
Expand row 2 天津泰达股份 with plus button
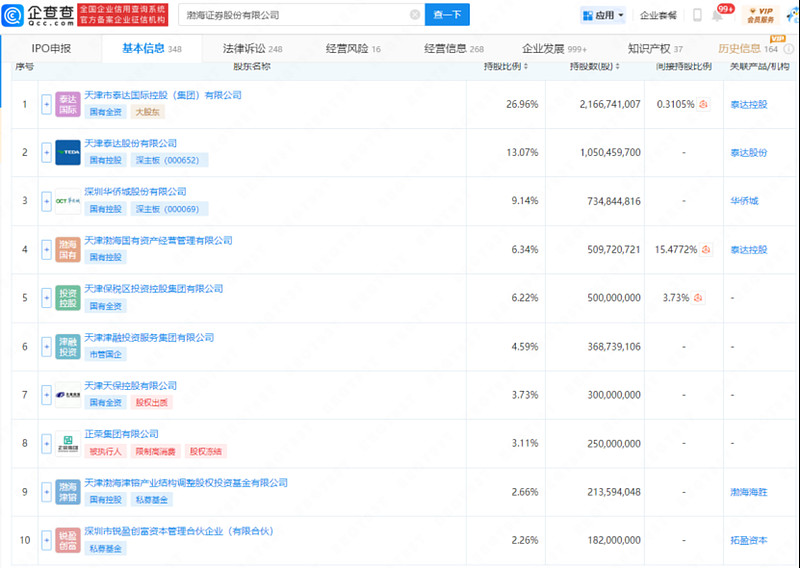46,153
